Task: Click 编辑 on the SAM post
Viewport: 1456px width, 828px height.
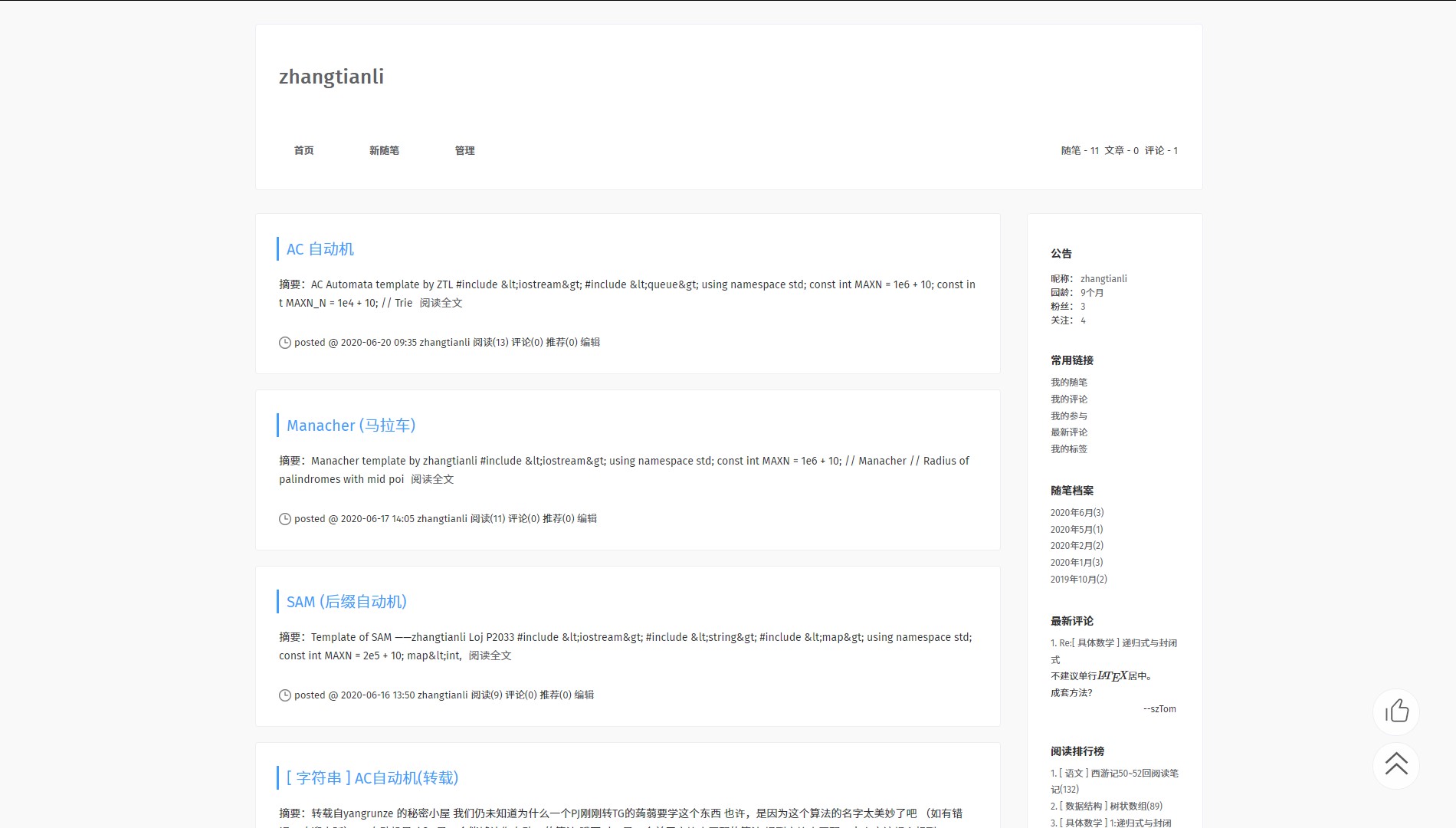Action: pos(584,695)
